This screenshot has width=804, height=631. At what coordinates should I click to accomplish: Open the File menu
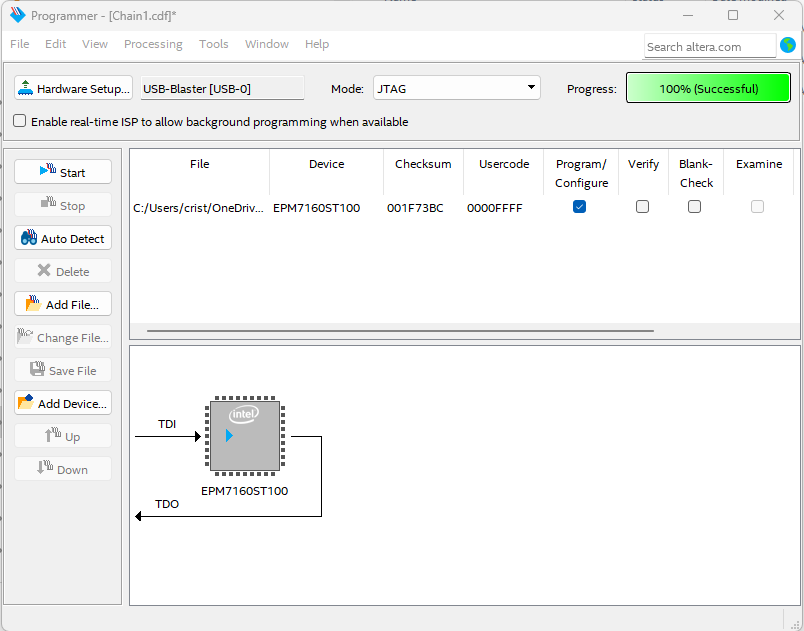coord(20,44)
